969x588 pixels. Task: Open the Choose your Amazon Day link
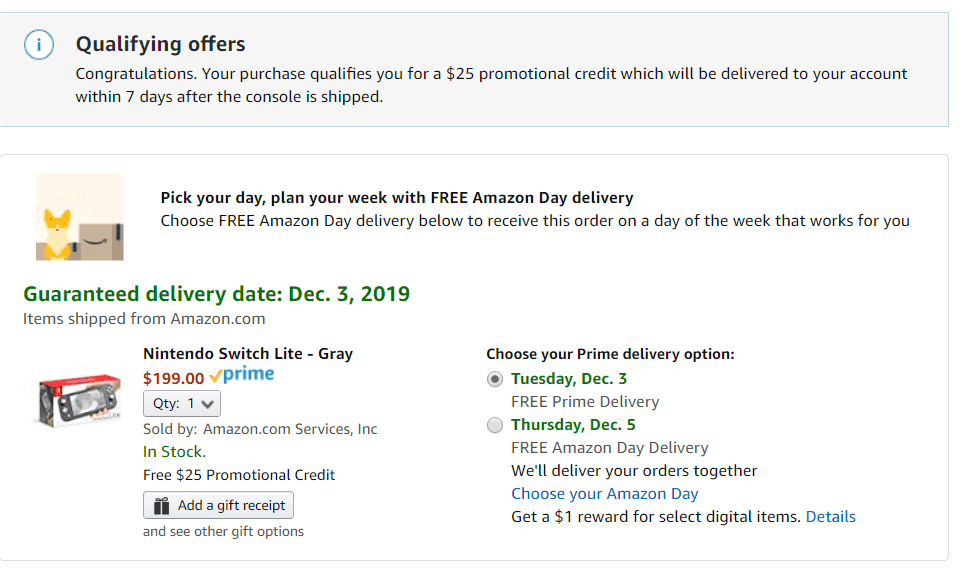click(x=604, y=494)
